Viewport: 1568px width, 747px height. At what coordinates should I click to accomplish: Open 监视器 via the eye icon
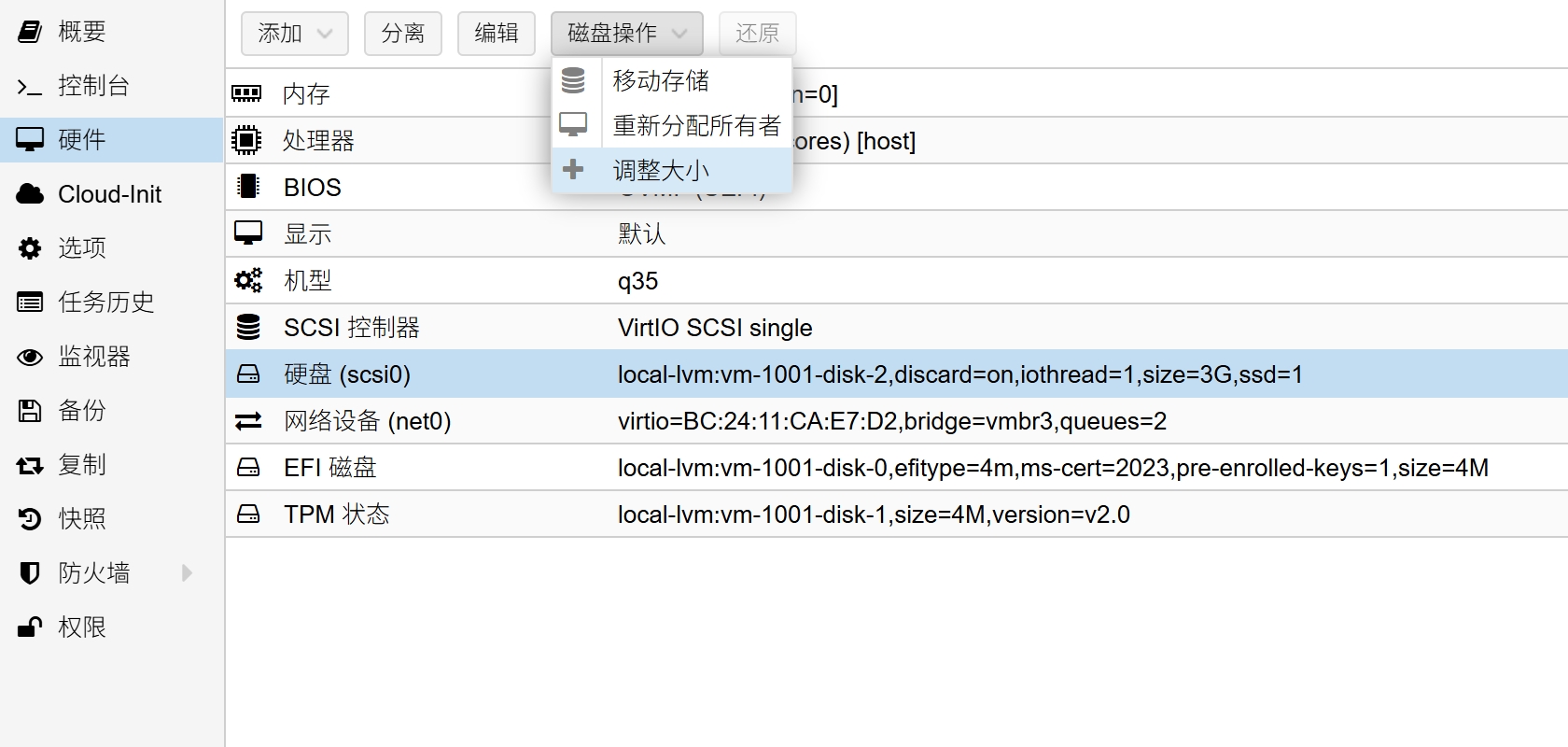[30, 357]
